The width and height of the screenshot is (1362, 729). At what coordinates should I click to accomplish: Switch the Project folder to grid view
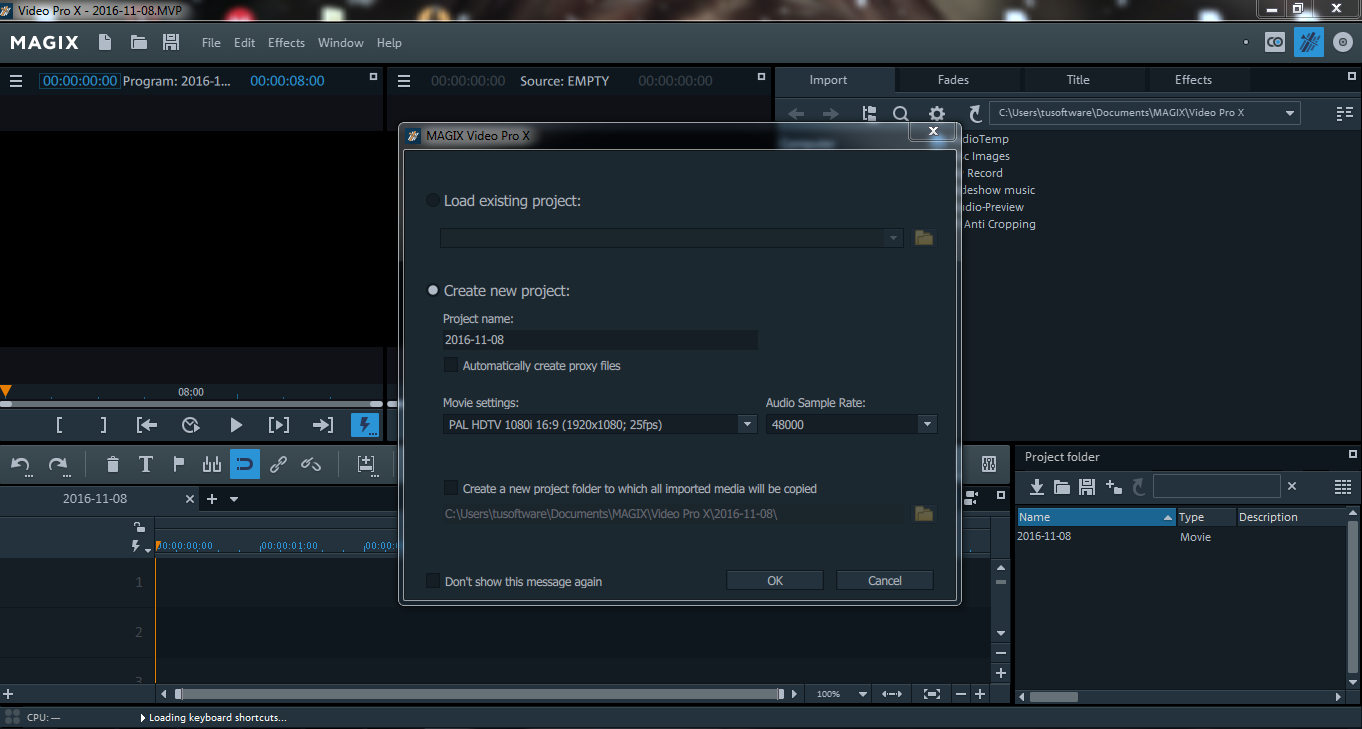(x=1343, y=487)
